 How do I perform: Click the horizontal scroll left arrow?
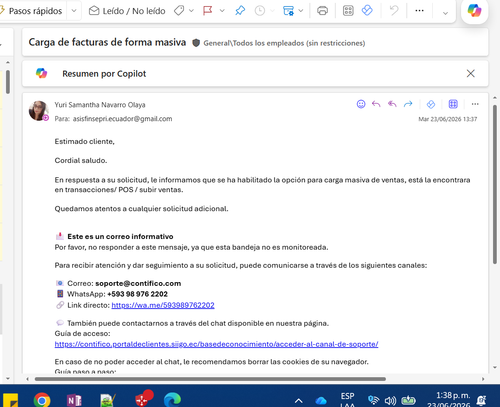27,379
